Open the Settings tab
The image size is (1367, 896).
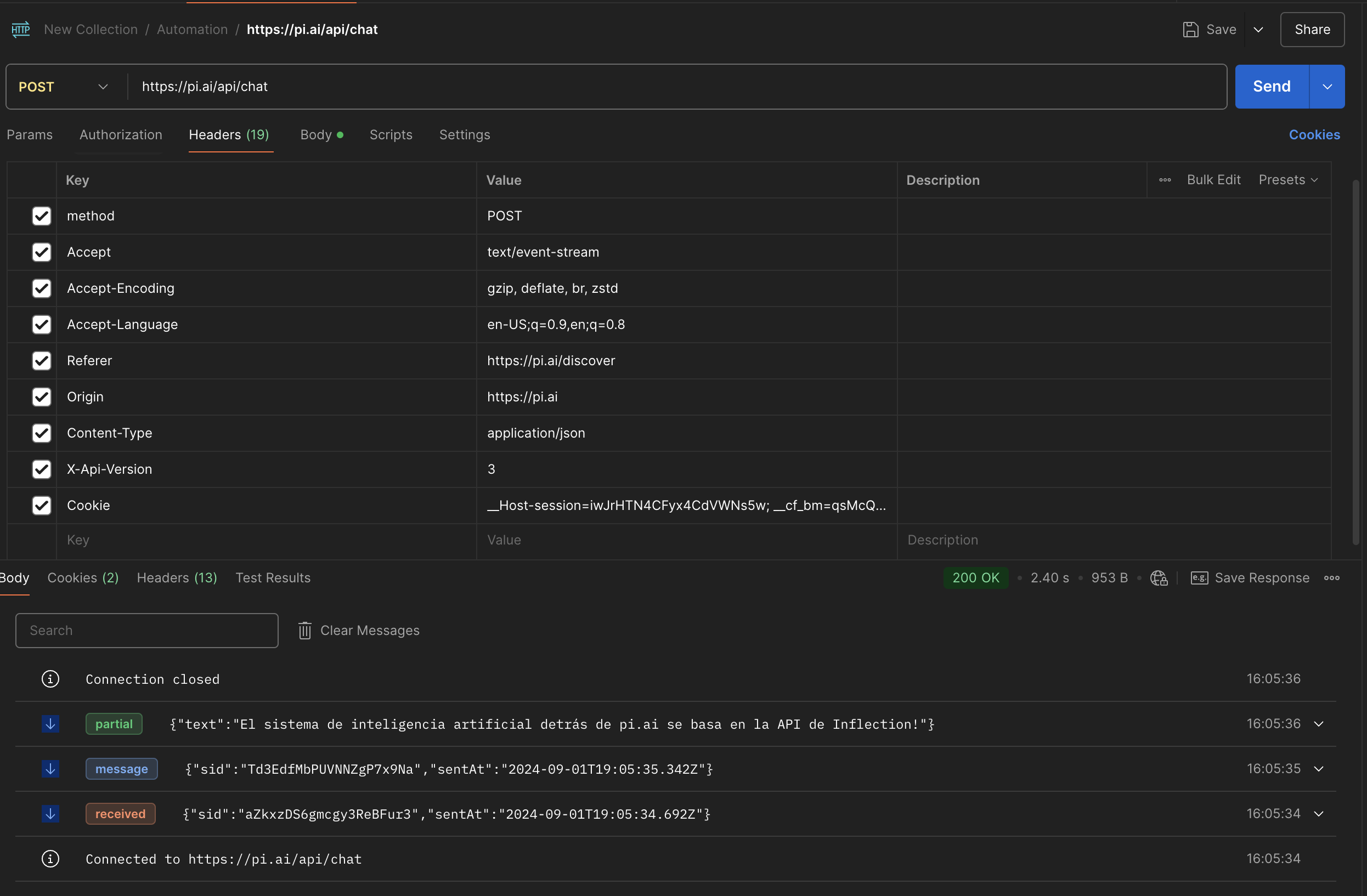click(x=465, y=134)
